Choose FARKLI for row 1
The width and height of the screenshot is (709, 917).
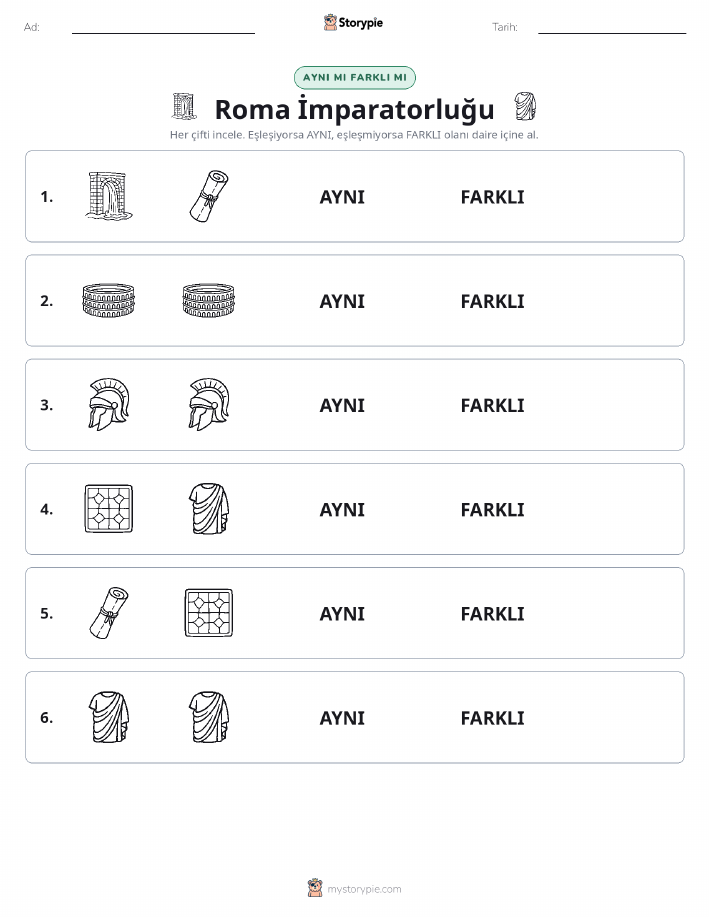pos(492,197)
